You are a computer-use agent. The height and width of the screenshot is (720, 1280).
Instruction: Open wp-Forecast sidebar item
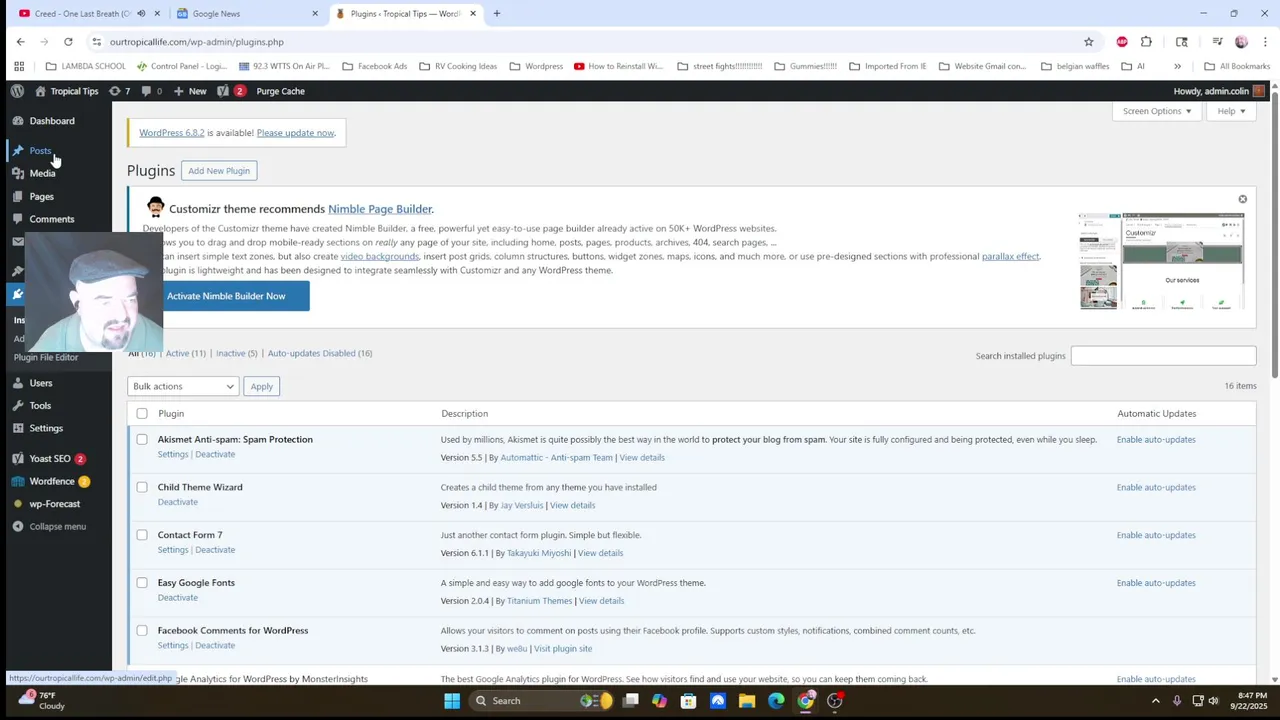tap(54, 504)
